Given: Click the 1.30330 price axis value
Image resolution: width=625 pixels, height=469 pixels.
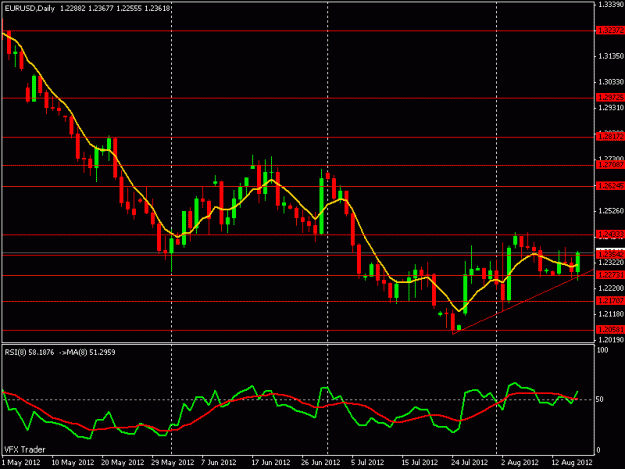Looking at the screenshot, I should tap(611, 82).
